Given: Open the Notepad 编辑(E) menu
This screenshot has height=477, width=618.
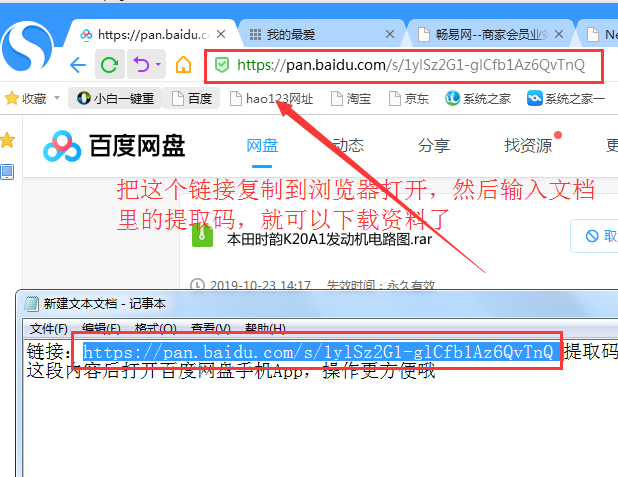Looking at the screenshot, I should (101, 328).
